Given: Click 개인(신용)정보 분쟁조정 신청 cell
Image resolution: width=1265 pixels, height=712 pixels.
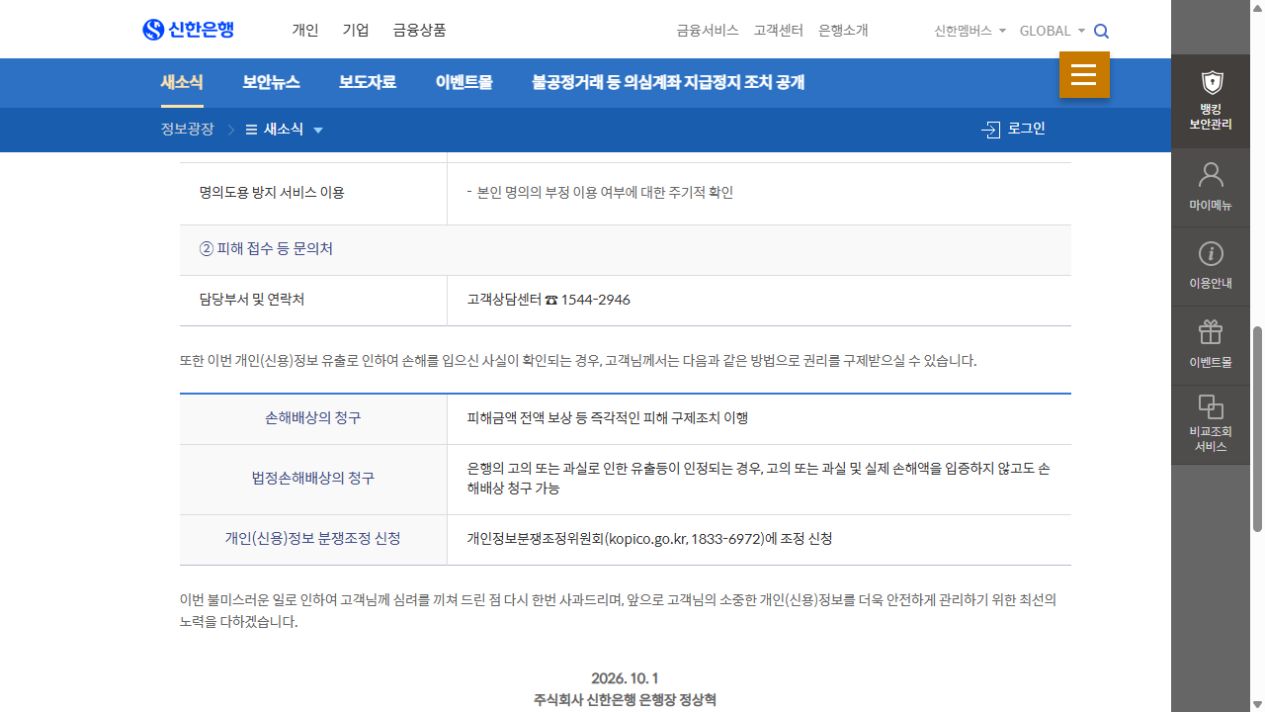Looking at the screenshot, I should tap(313, 539).
